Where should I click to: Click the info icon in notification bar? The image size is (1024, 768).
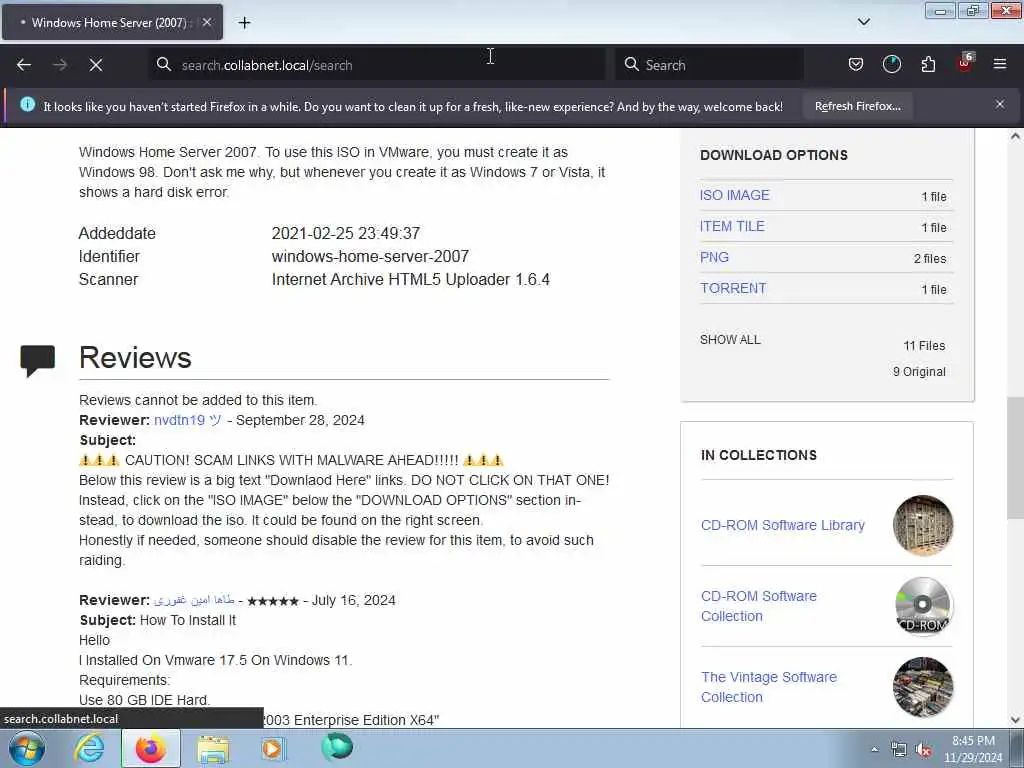coord(27,104)
